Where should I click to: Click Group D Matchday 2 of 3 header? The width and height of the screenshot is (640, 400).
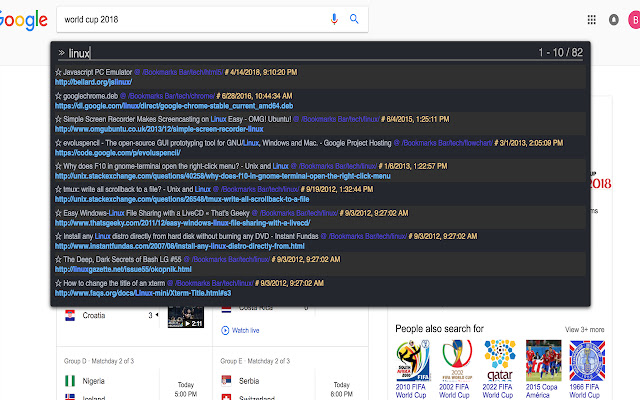99,361
